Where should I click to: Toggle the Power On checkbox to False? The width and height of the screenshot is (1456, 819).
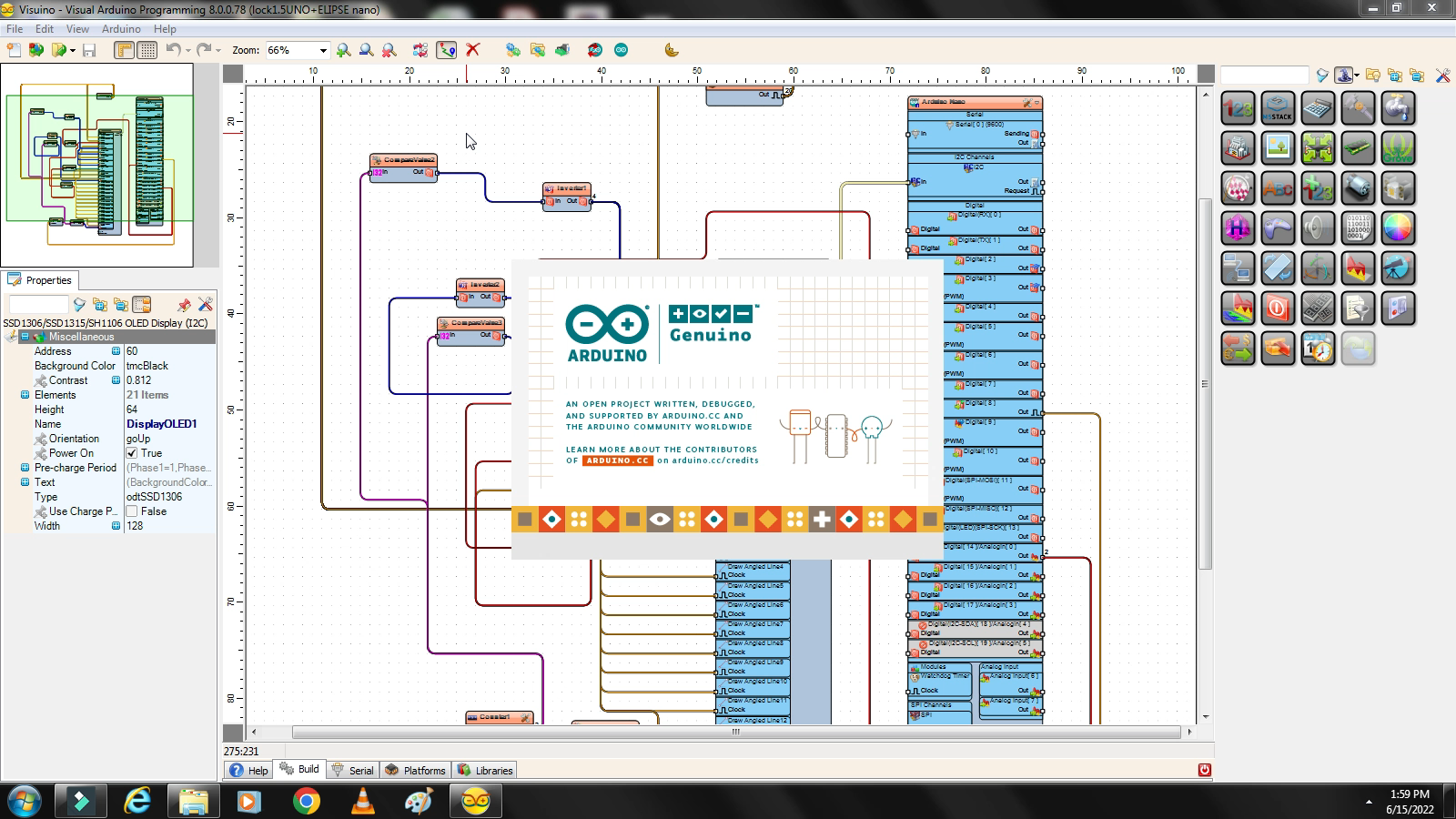tap(130, 453)
